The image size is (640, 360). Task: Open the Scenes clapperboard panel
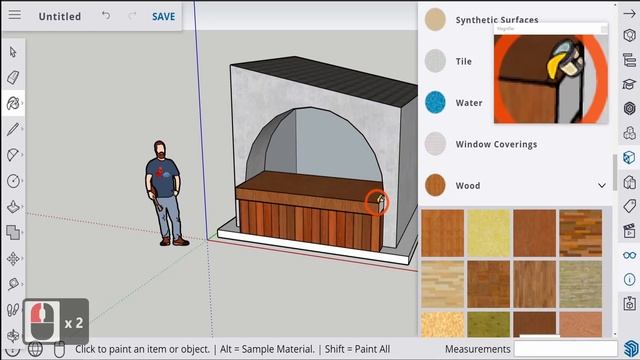pyautogui.click(x=629, y=231)
